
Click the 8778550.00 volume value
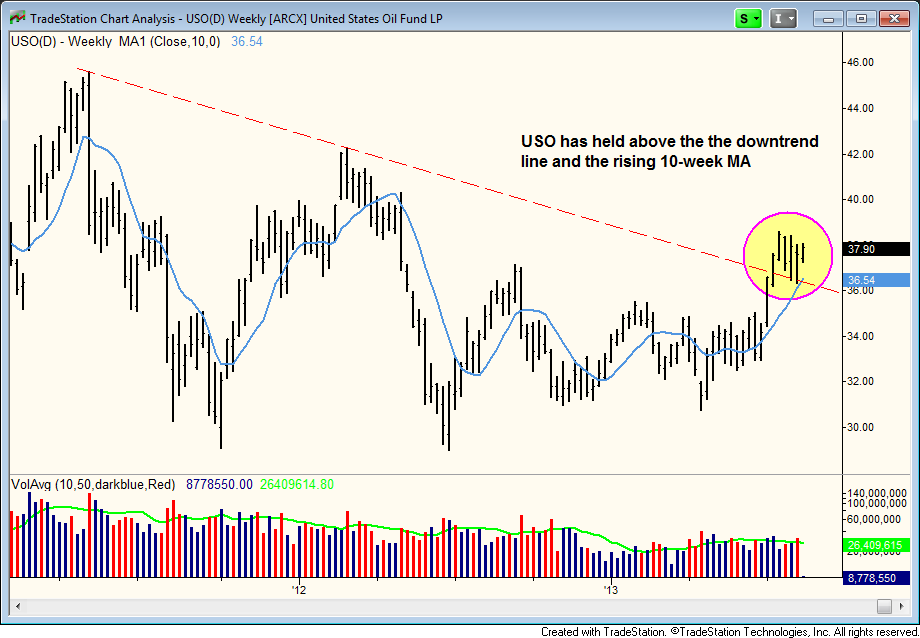tap(219, 484)
